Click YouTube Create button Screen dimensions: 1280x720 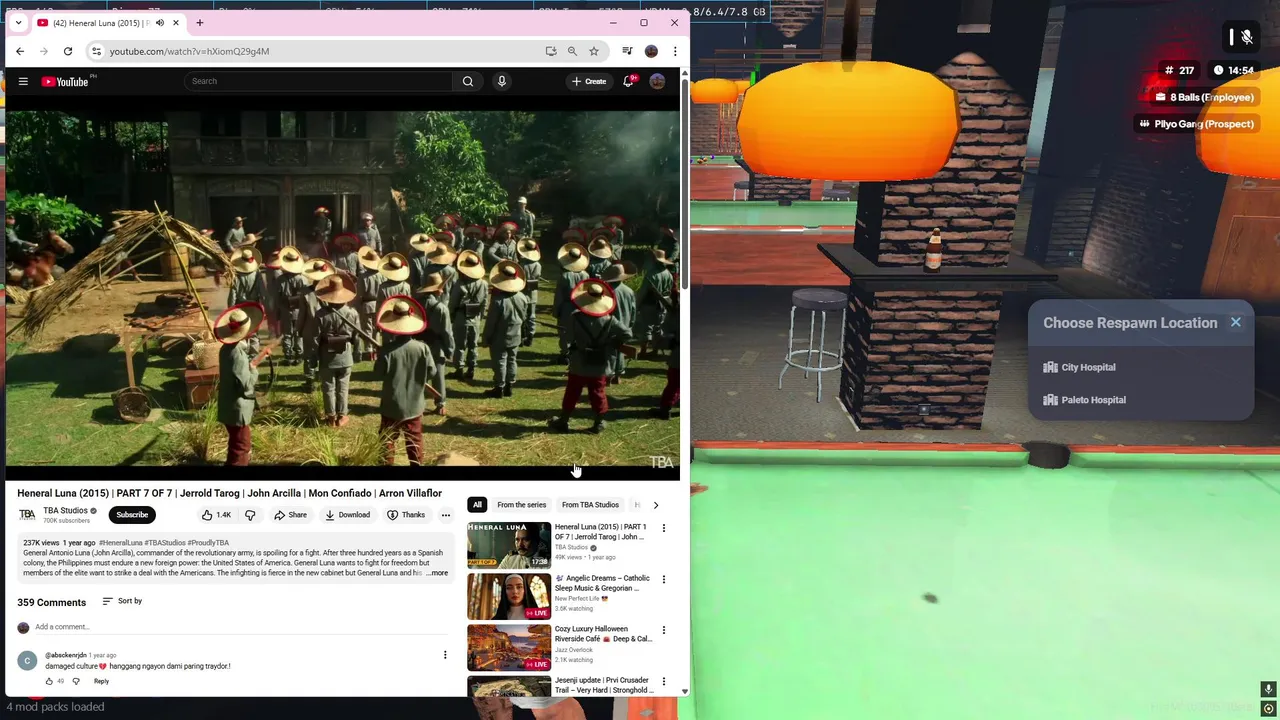point(589,81)
